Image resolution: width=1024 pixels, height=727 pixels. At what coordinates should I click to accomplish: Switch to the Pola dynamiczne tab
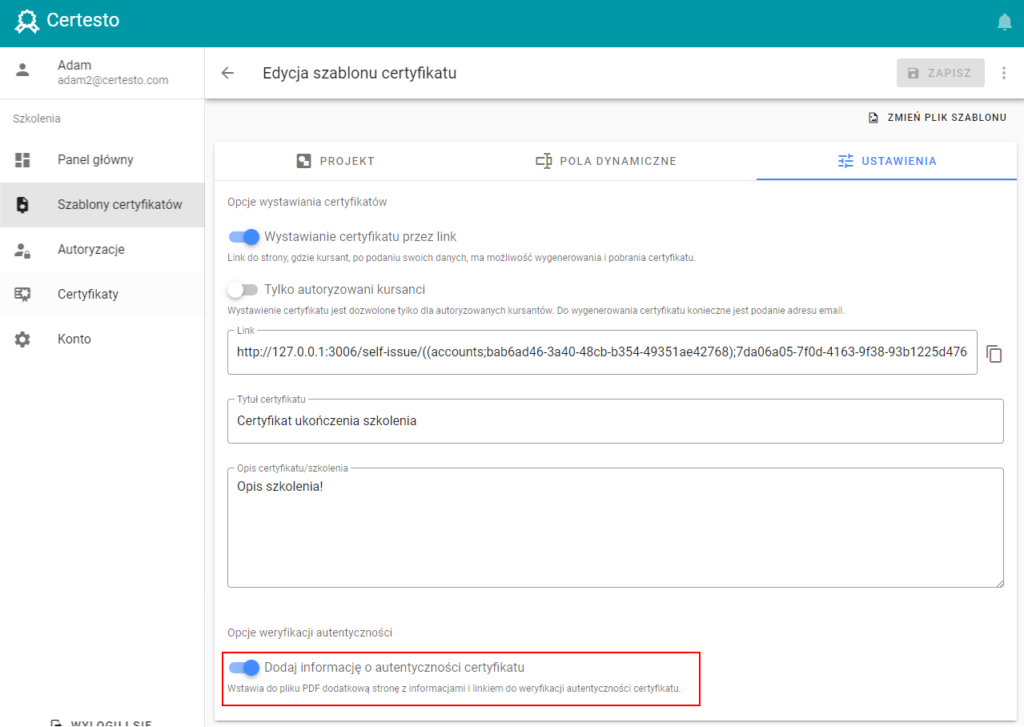pyautogui.click(x=605, y=161)
